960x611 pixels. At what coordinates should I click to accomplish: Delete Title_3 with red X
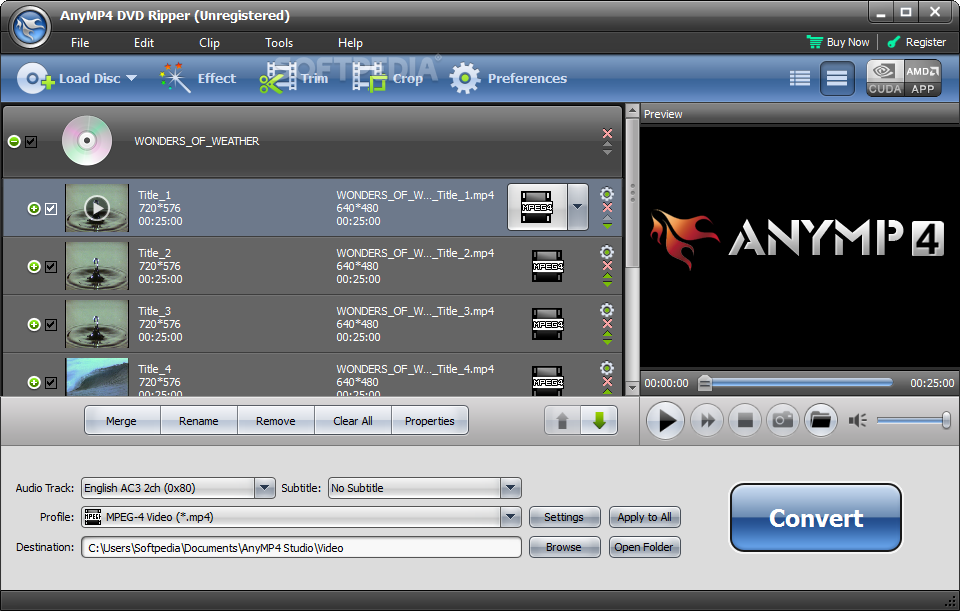[x=607, y=324]
